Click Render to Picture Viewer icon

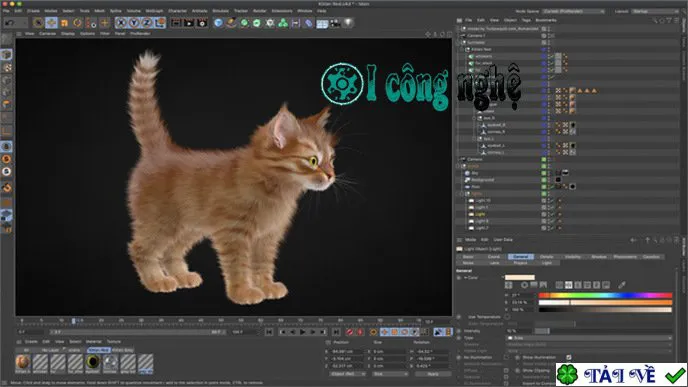pos(189,23)
